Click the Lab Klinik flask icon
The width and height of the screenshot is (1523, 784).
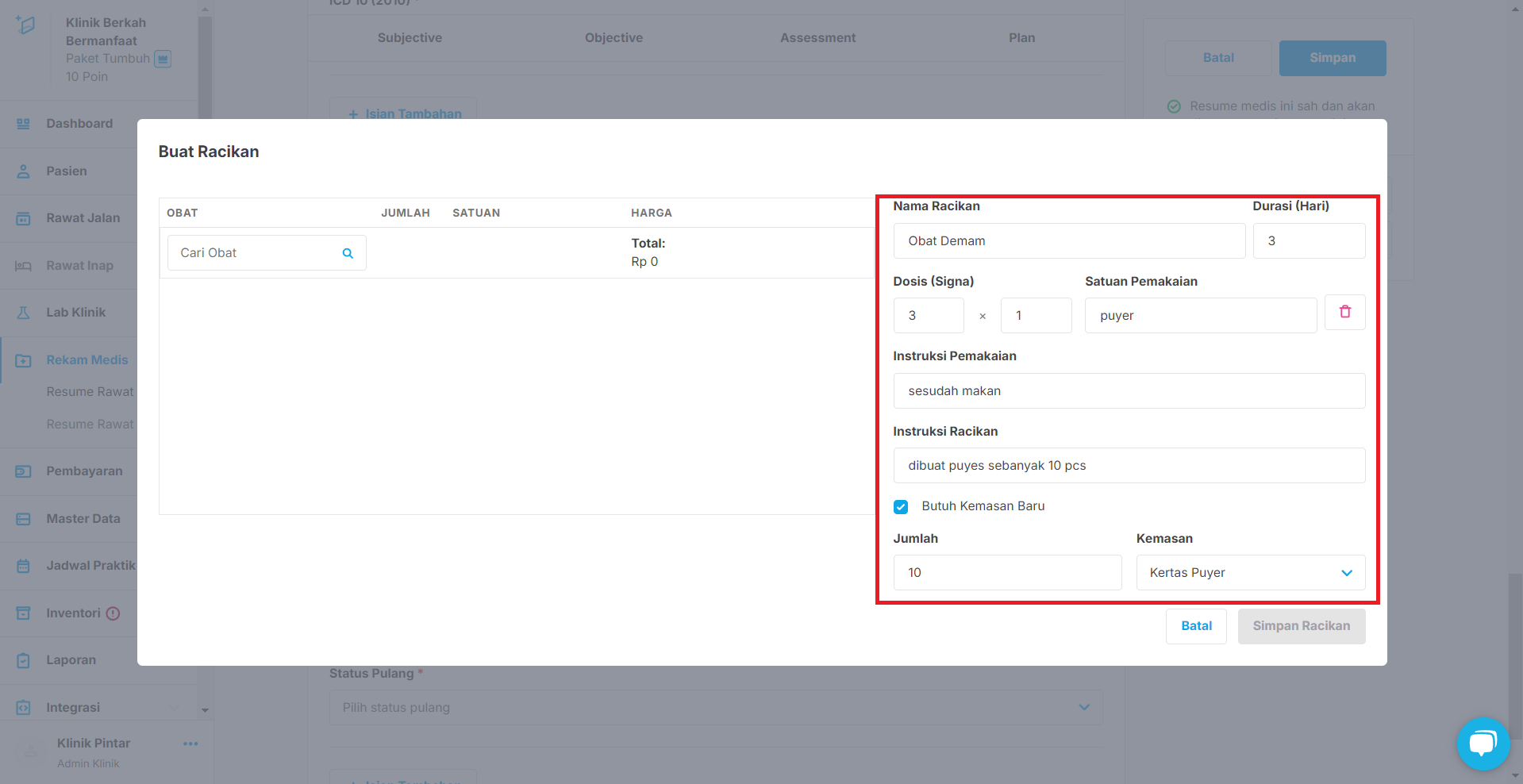coord(23,313)
